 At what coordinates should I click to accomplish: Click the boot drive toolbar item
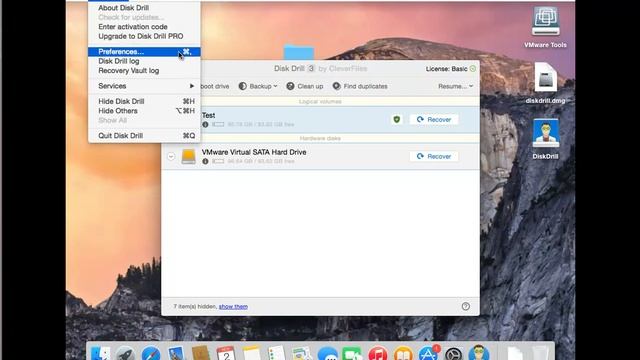[x=214, y=87]
